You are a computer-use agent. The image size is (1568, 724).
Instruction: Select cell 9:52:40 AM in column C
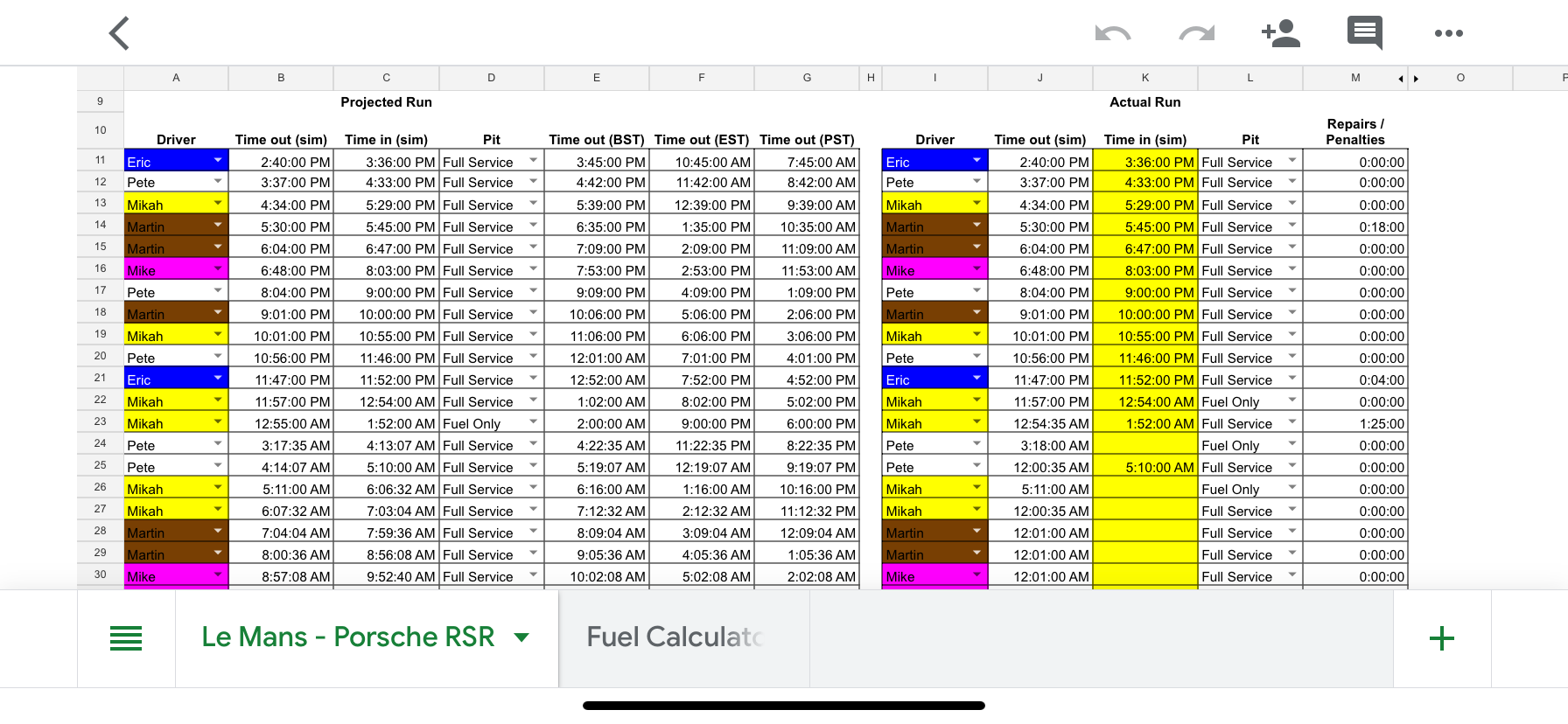pos(386,576)
